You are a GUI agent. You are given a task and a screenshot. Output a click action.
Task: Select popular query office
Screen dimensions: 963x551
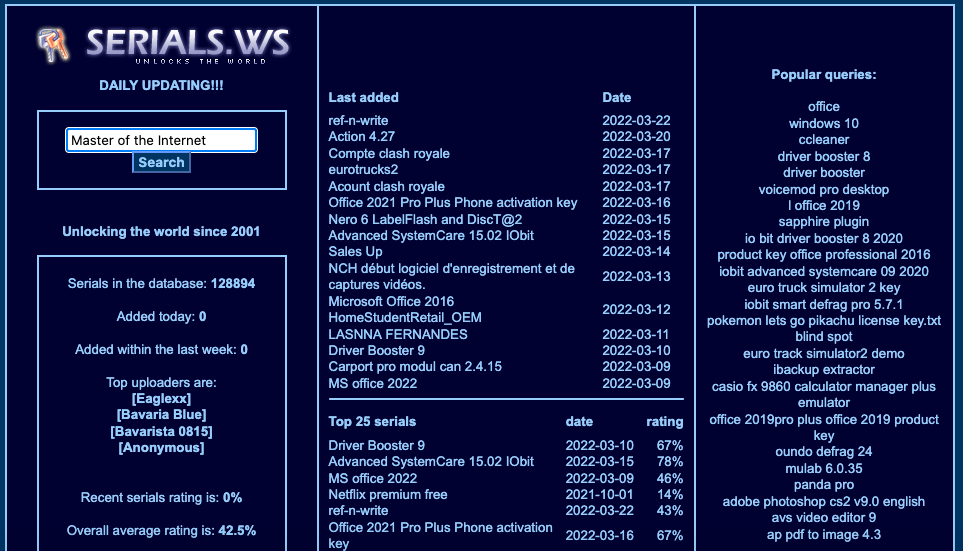[x=824, y=107]
